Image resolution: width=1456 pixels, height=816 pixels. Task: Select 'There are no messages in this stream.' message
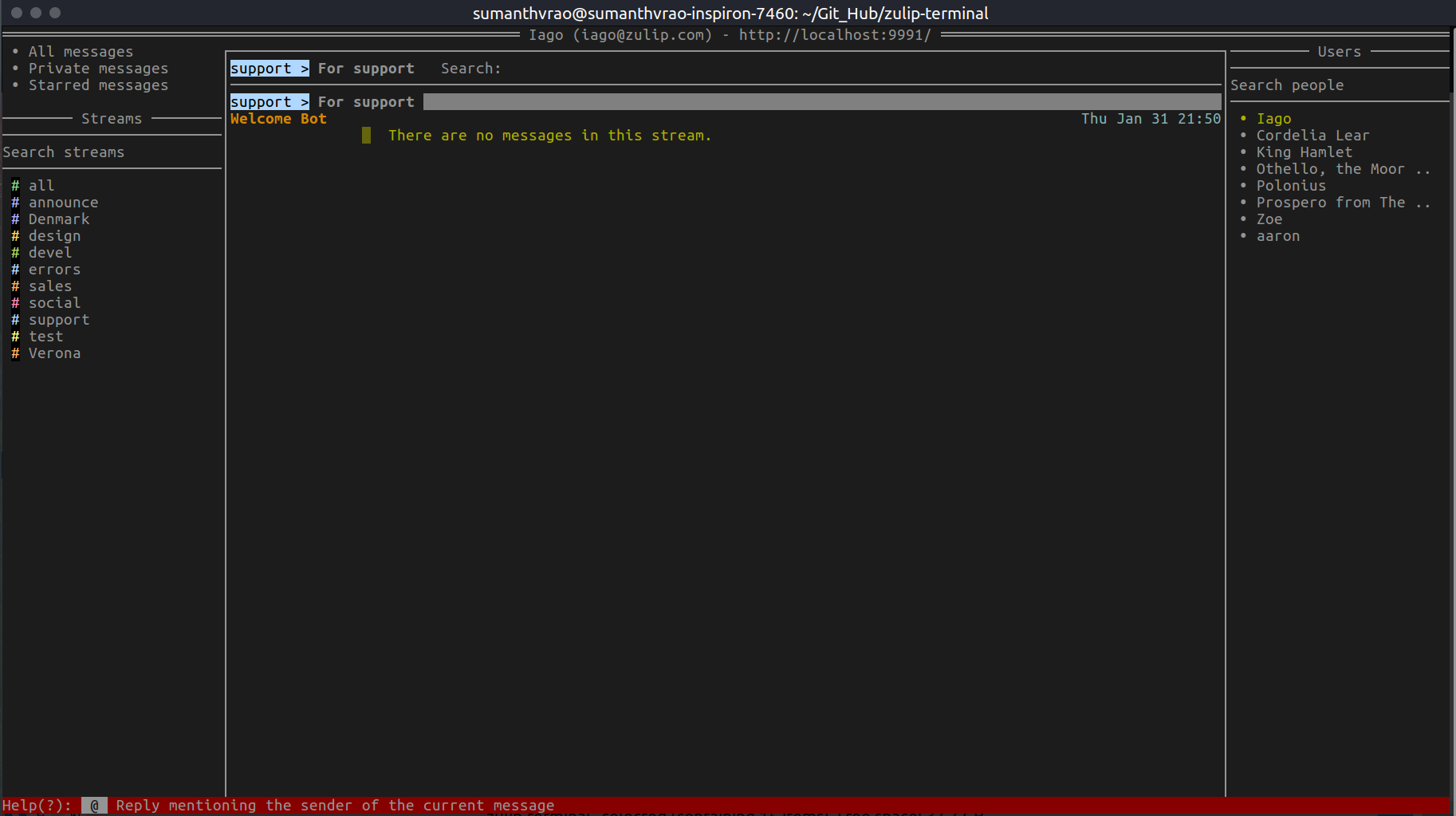coord(549,136)
